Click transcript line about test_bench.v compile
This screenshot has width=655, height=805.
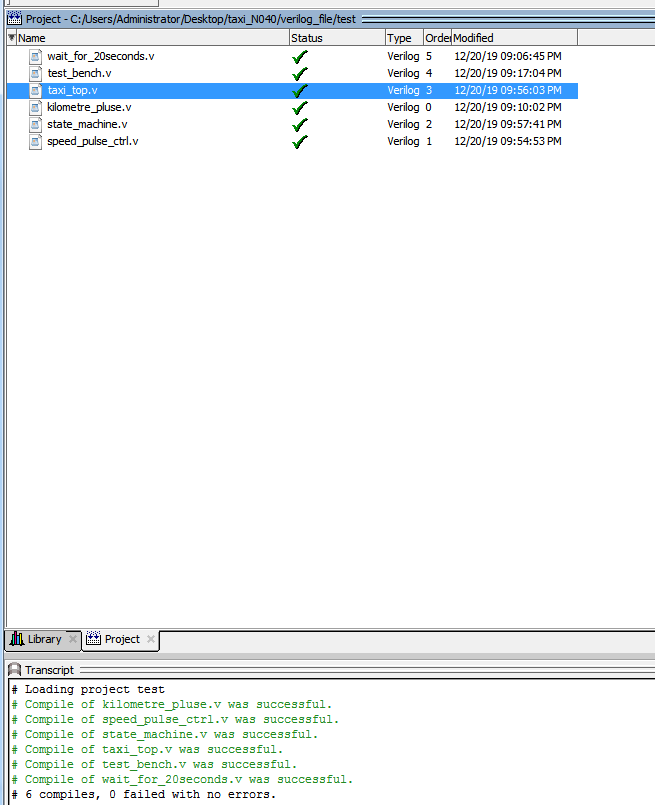155,764
